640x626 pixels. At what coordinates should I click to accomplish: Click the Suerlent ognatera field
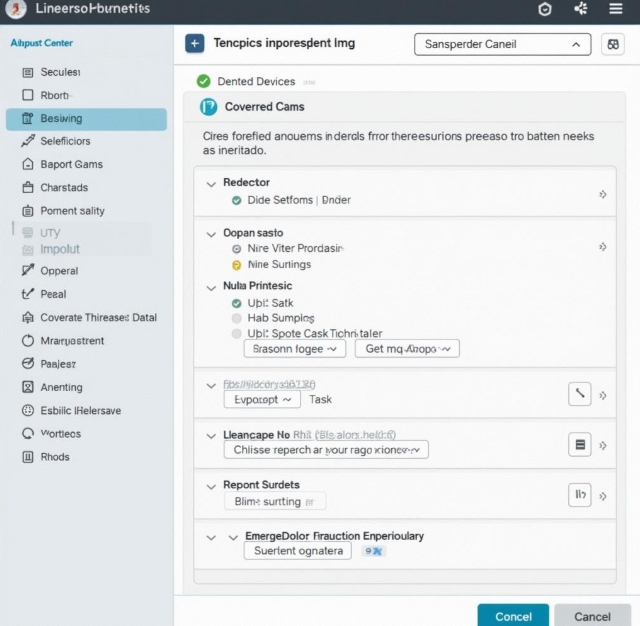(x=297, y=551)
